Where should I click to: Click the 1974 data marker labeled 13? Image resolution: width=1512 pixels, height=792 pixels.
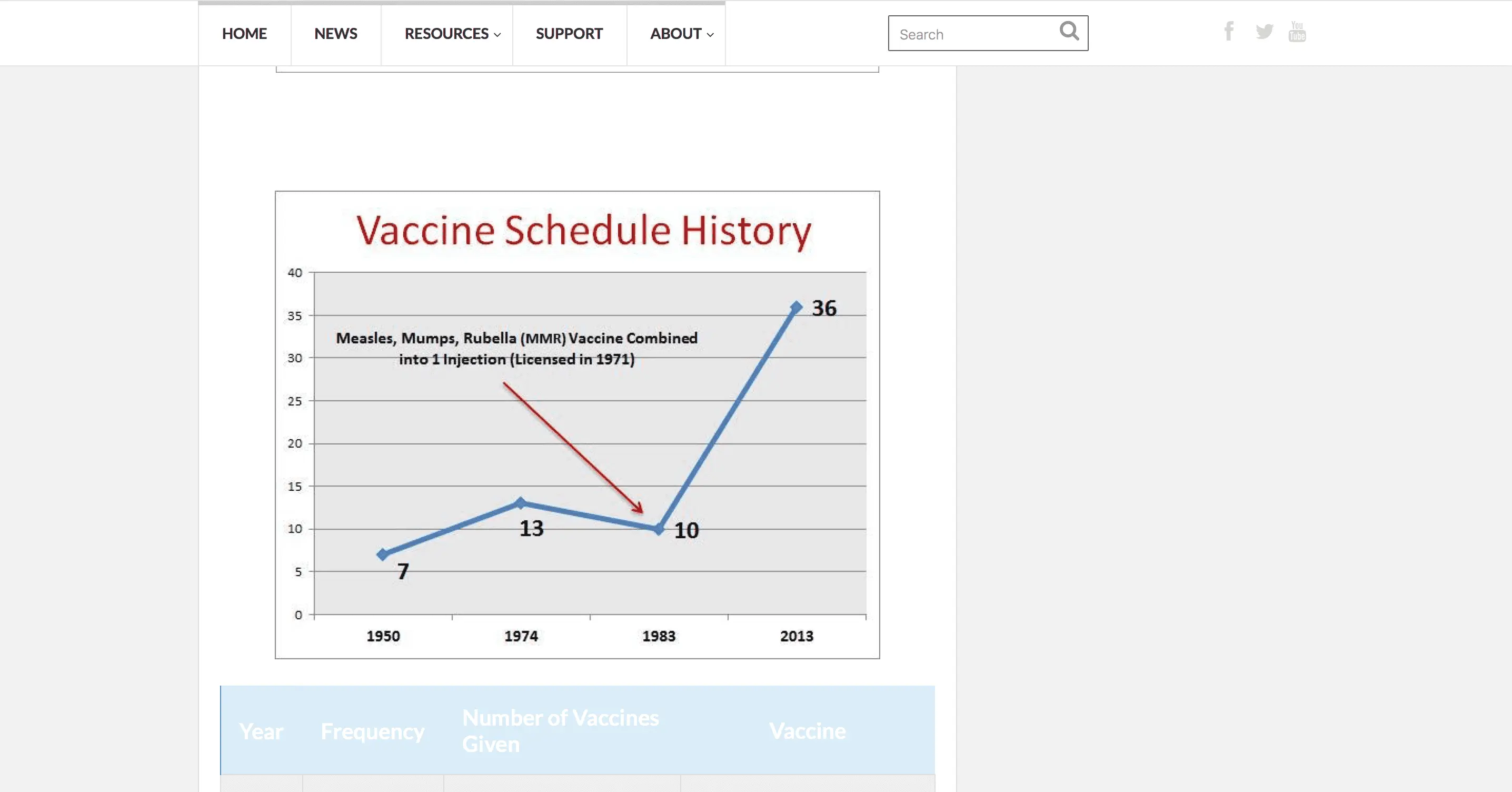[520, 502]
